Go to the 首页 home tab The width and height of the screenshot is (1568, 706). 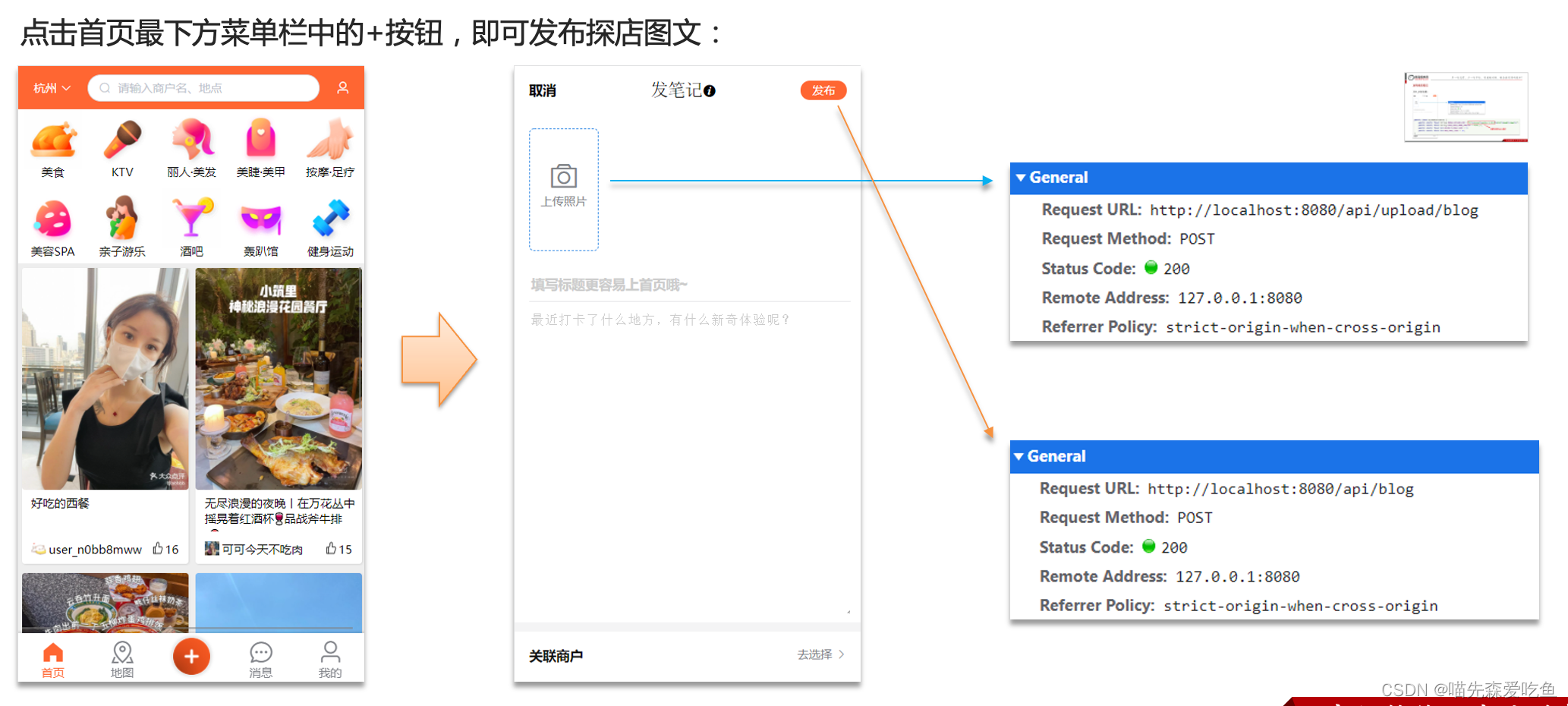pos(52,660)
